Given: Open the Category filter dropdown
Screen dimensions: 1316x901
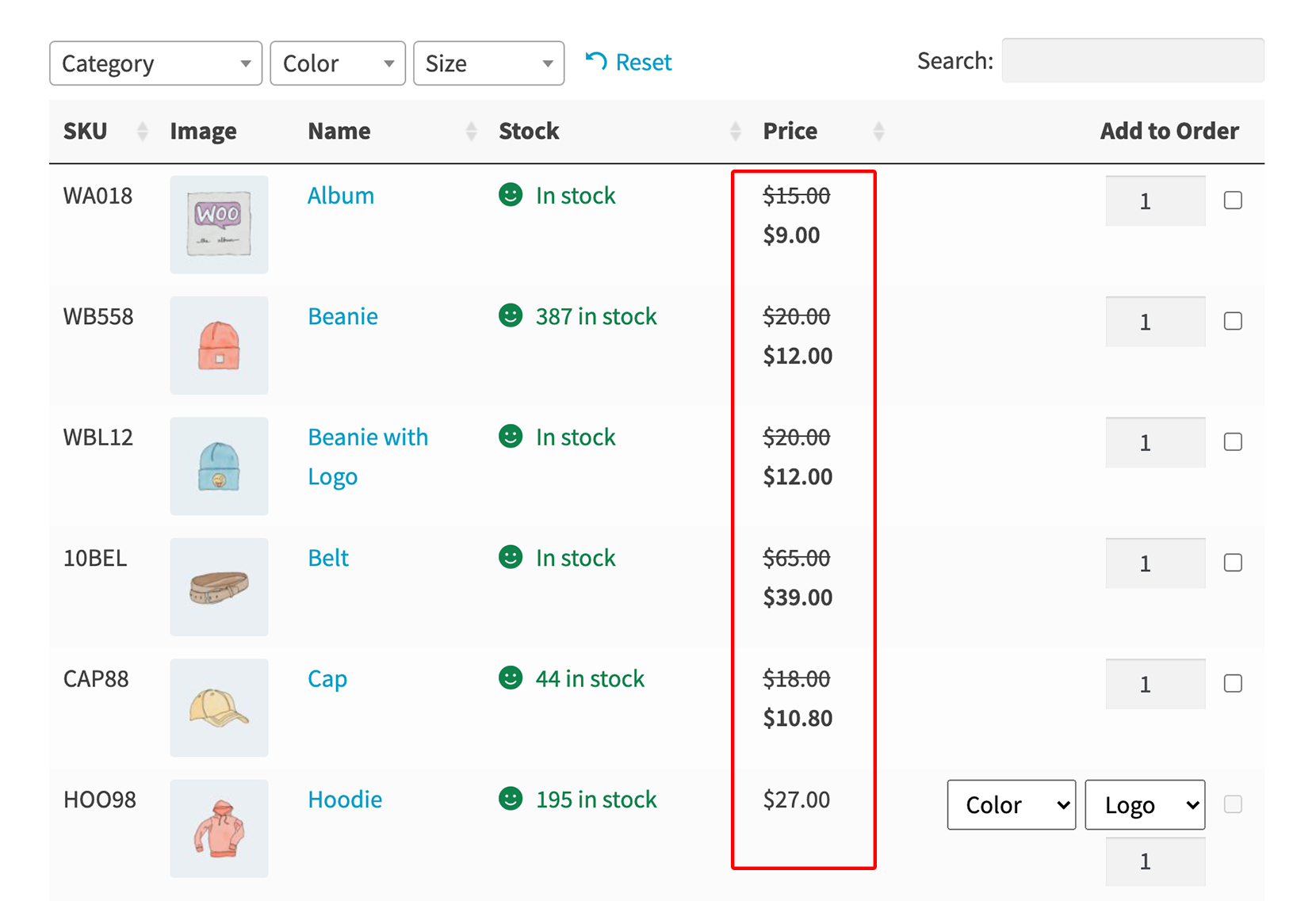Looking at the screenshot, I should [x=155, y=63].
